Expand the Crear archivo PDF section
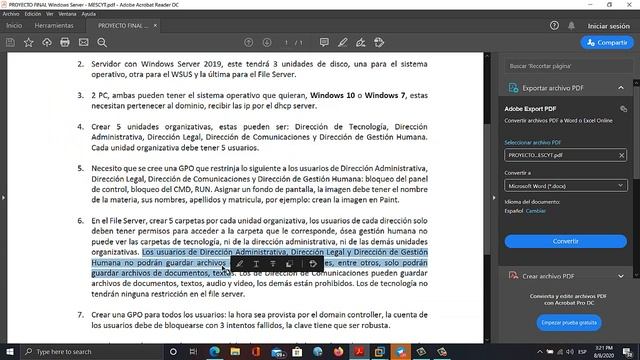640x360 pixels. pyautogui.click(x=620, y=276)
